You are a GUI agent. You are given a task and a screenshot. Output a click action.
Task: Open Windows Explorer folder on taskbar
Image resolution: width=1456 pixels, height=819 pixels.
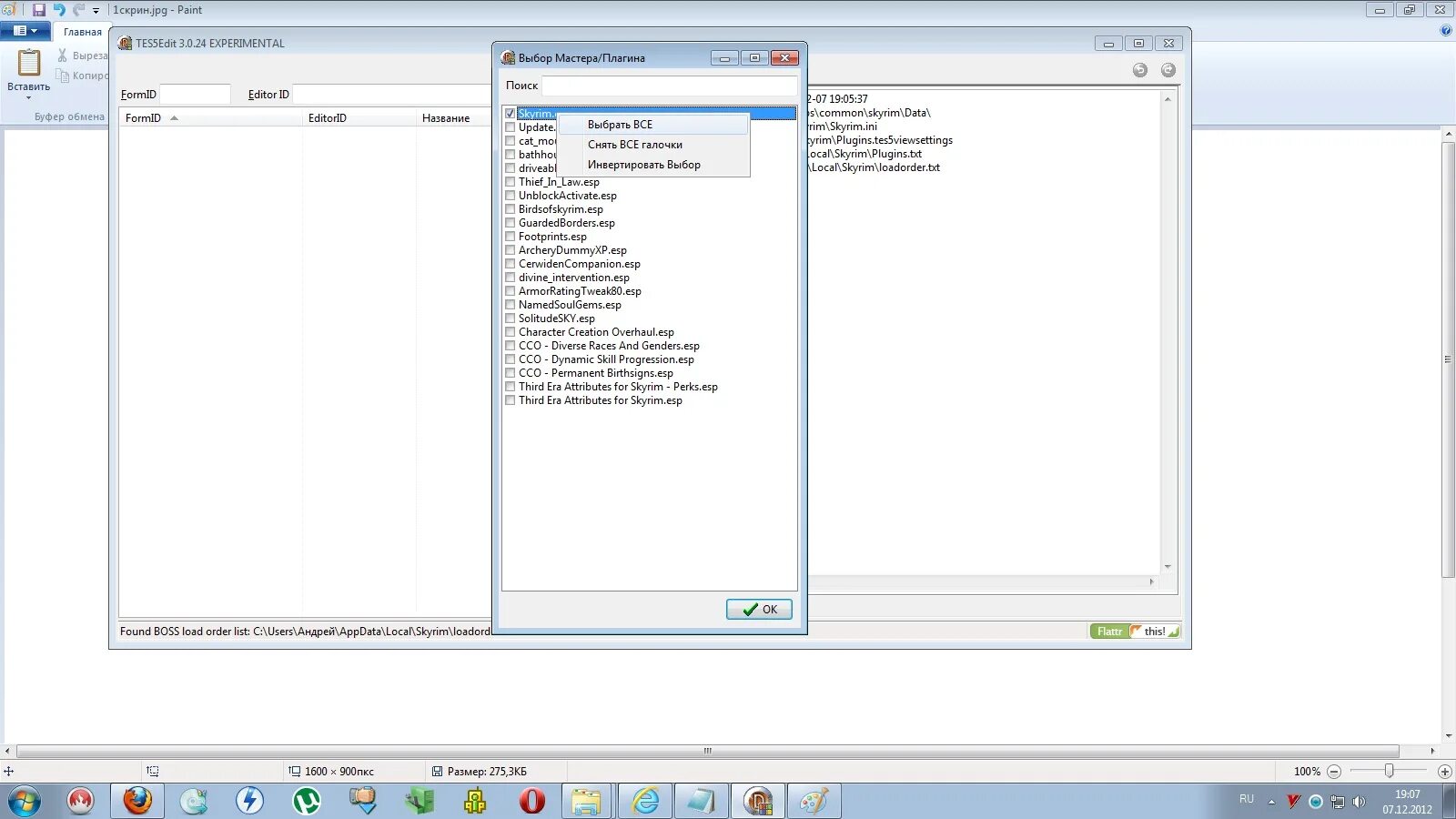587,801
